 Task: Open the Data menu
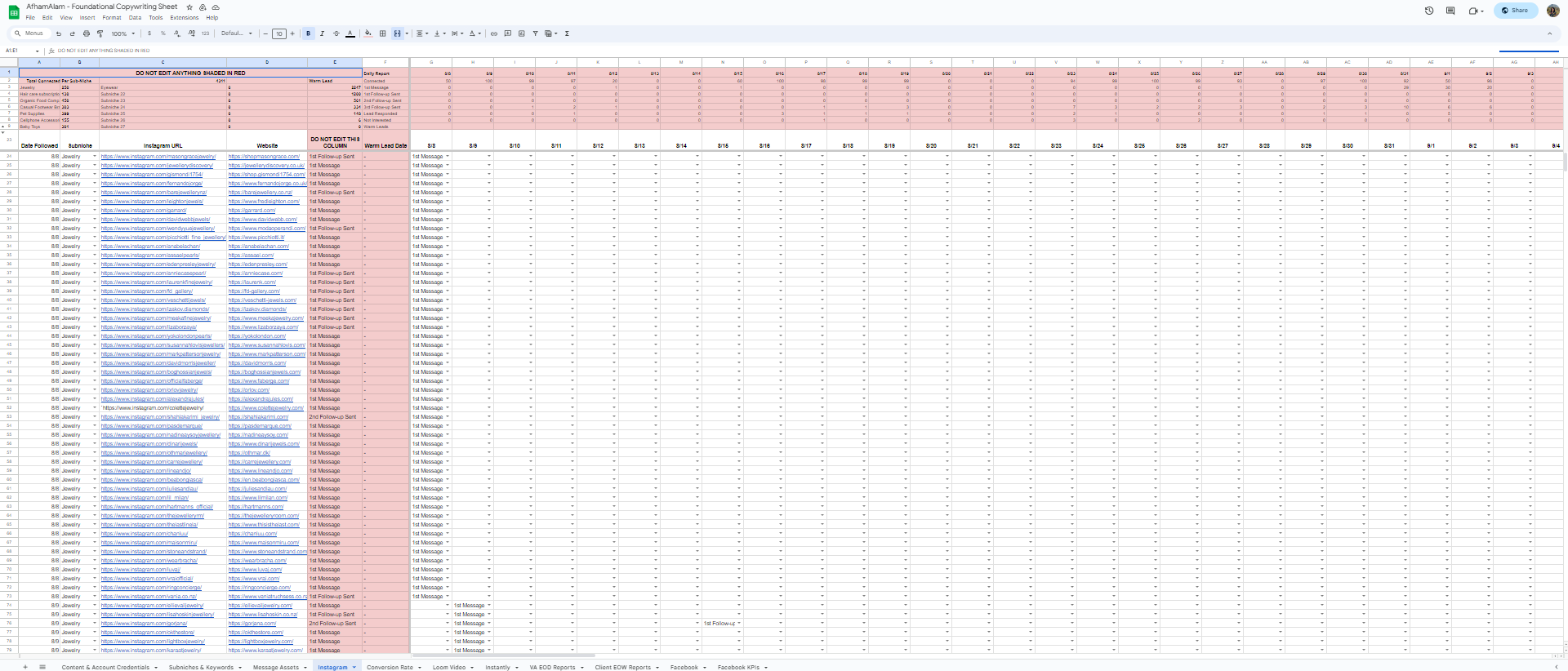tap(135, 18)
